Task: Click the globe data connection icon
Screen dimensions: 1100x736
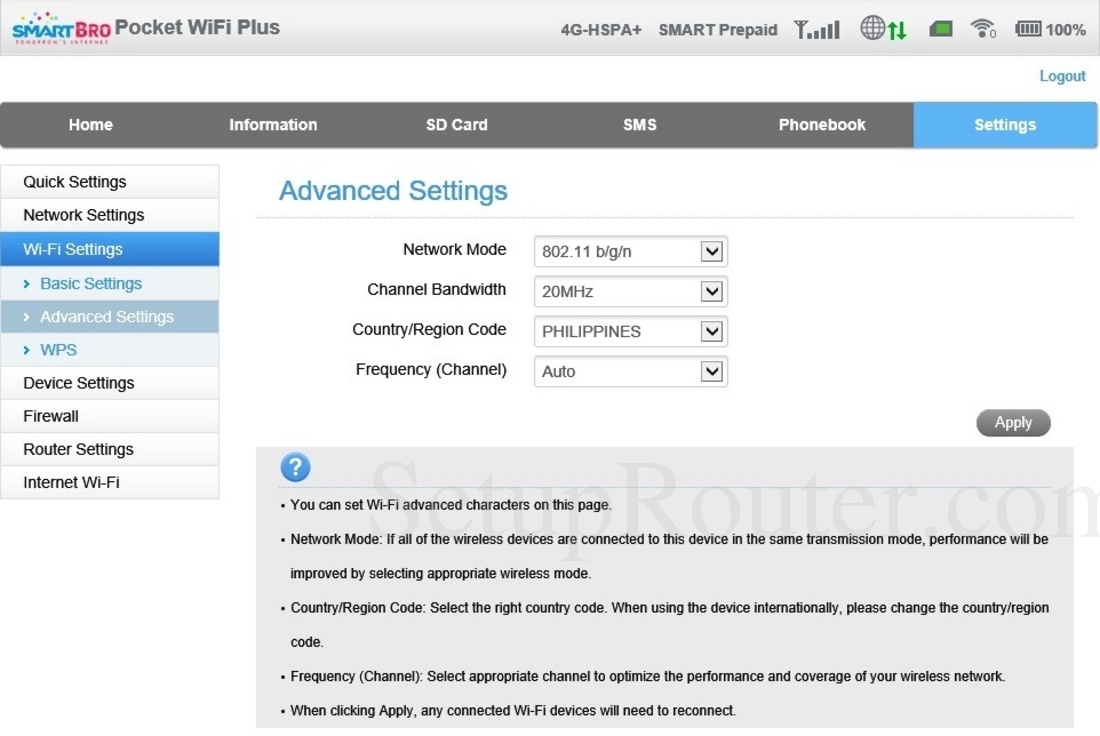Action: click(883, 29)
